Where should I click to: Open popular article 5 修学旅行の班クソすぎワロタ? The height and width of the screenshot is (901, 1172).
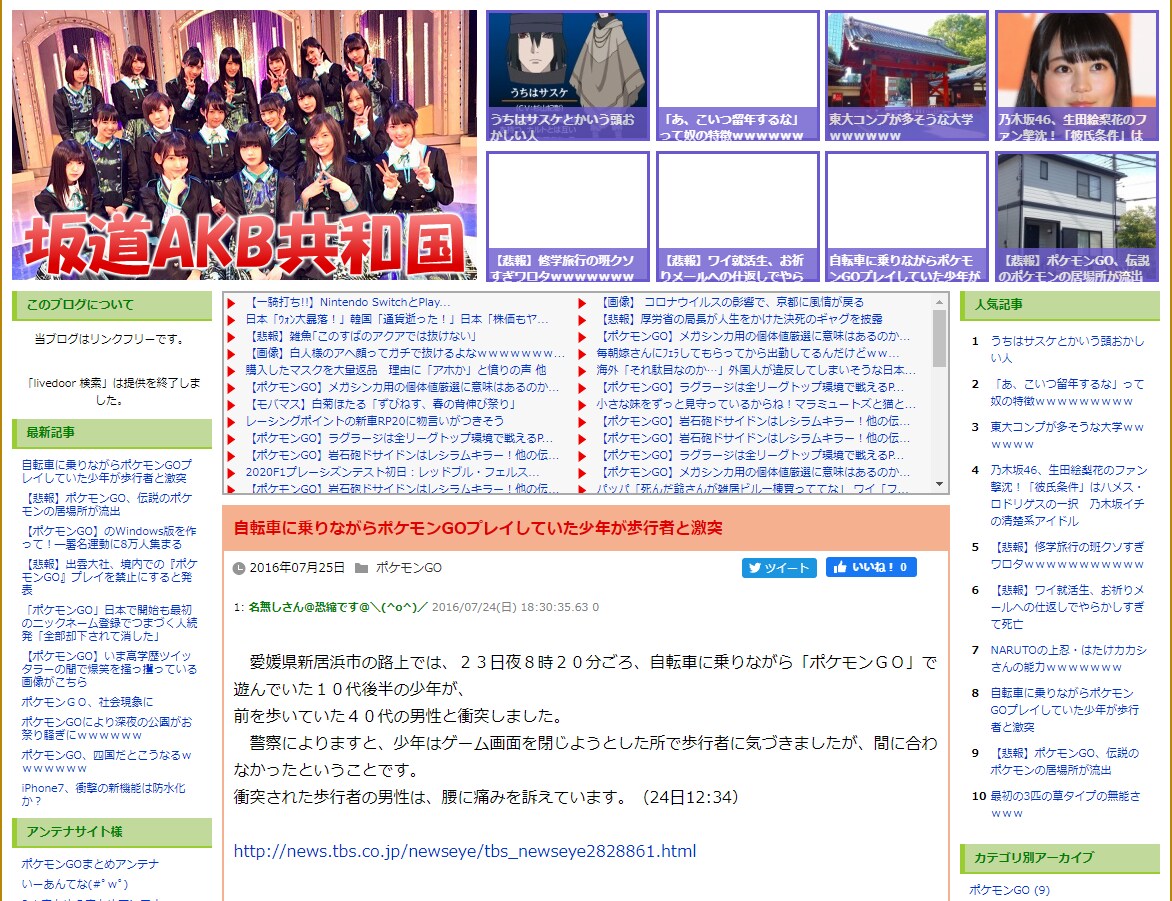1067,556
